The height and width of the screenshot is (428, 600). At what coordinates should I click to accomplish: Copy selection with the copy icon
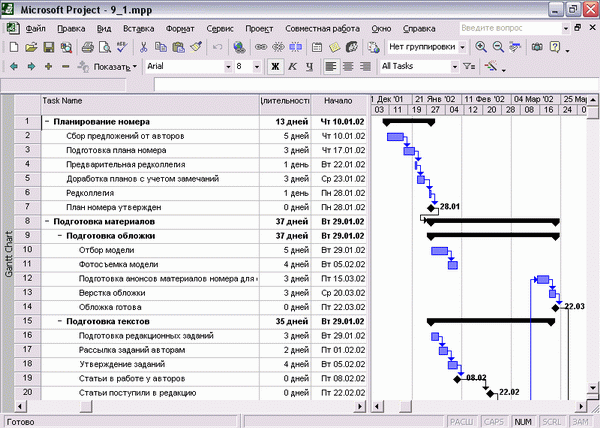(161, 47)
